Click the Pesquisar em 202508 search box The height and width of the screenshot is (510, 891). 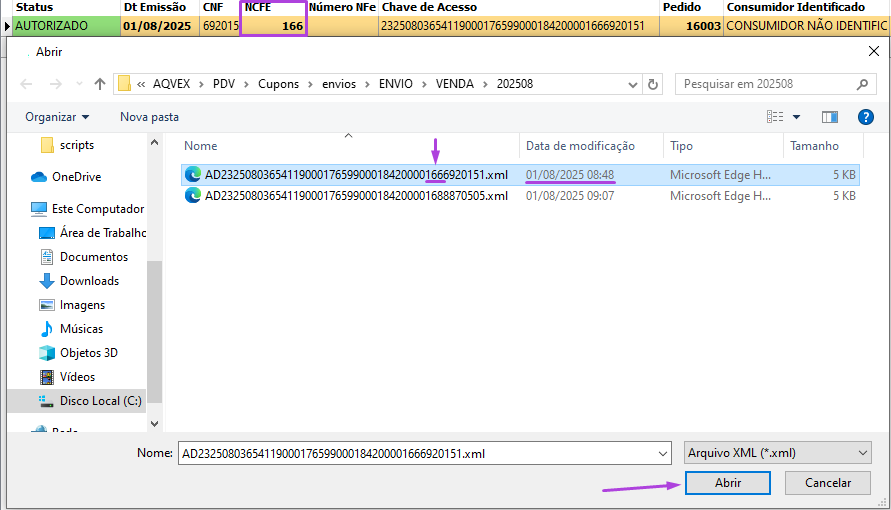[768, 84]
